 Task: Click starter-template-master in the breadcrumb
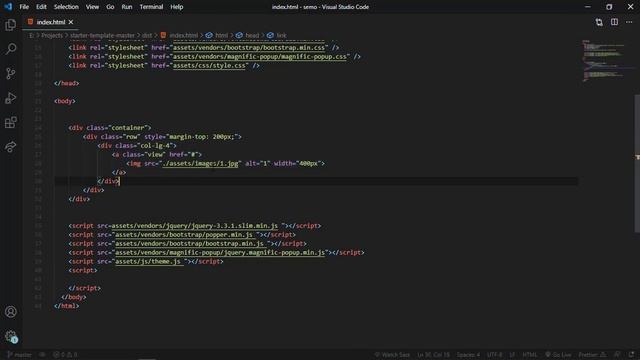tap(102, 36)
